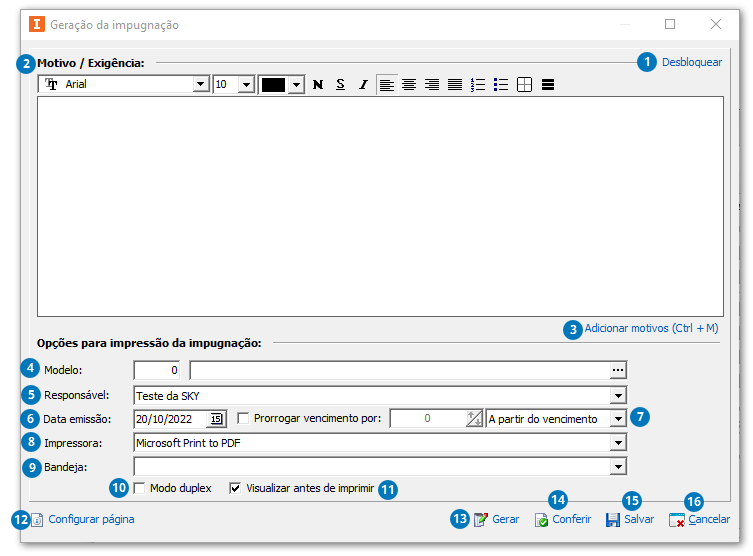Open Configurar página link
The width and height of the screenshot is (753, 556).
coord(91,520)
